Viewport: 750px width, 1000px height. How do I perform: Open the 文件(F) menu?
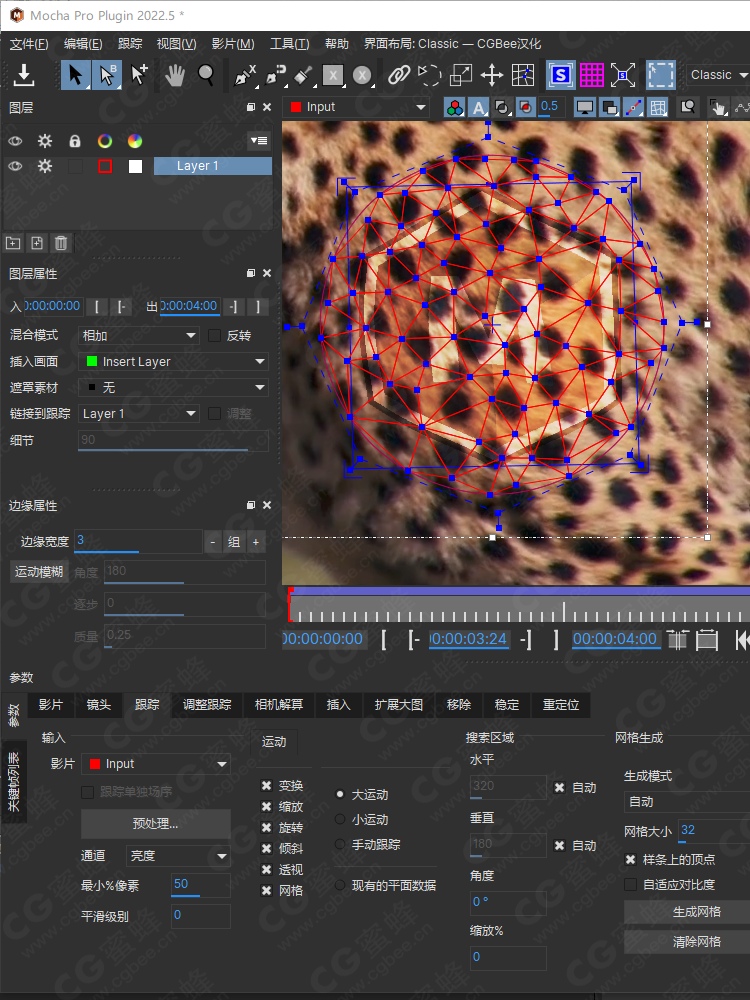[x=29, y=44]
